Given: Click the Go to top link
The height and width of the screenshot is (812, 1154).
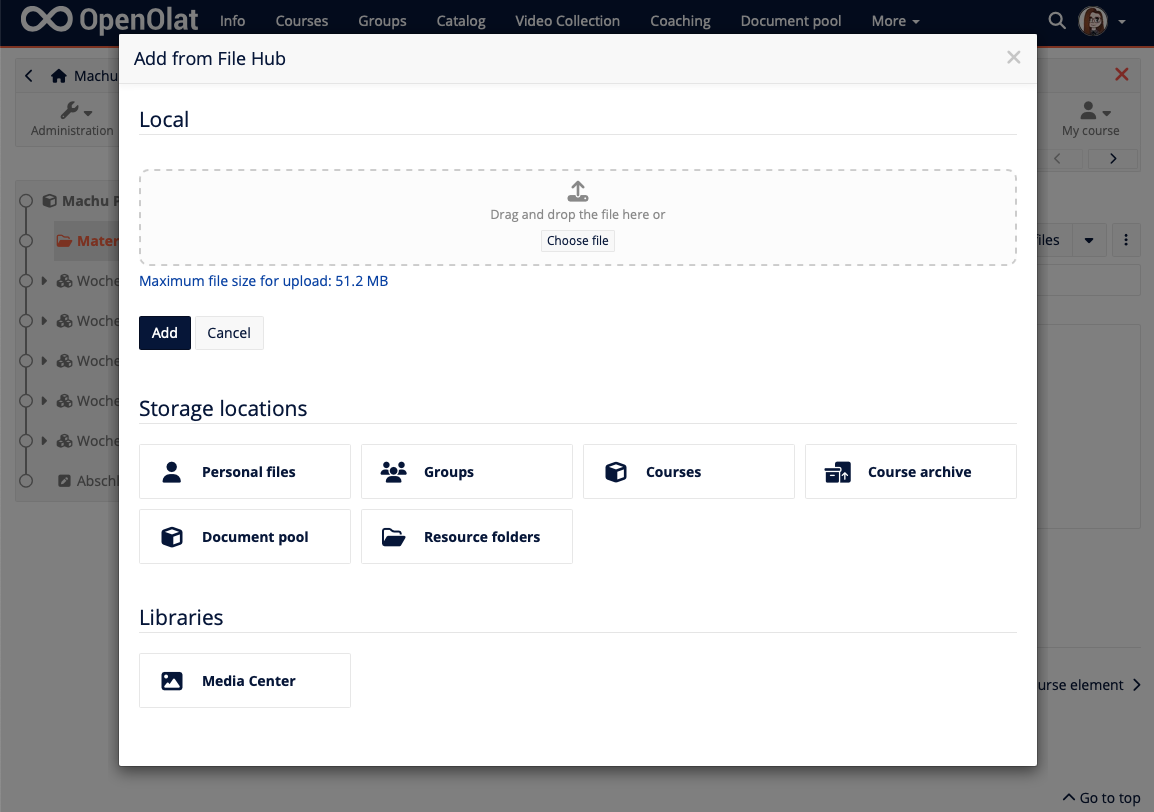Looking at the screenshot, I should pos(1100,797).
